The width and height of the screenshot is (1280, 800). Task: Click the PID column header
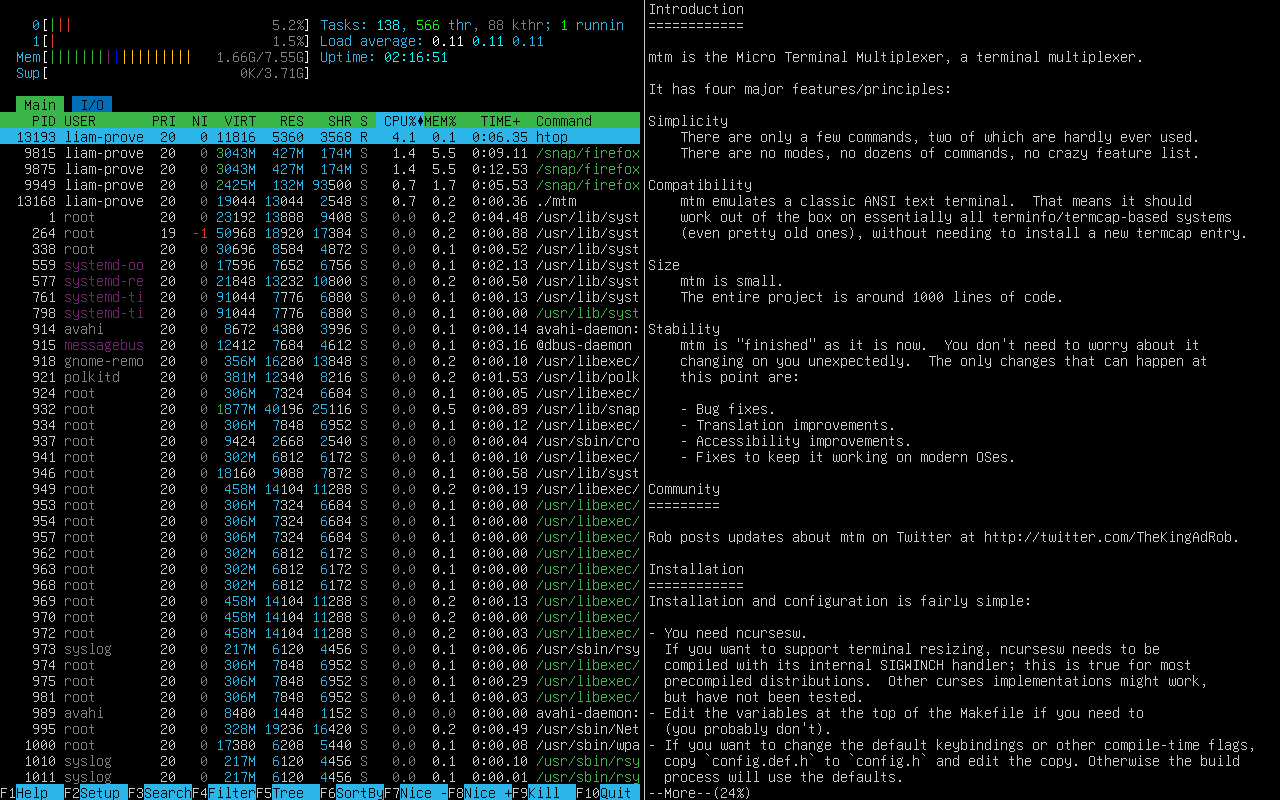coord(43,121)
